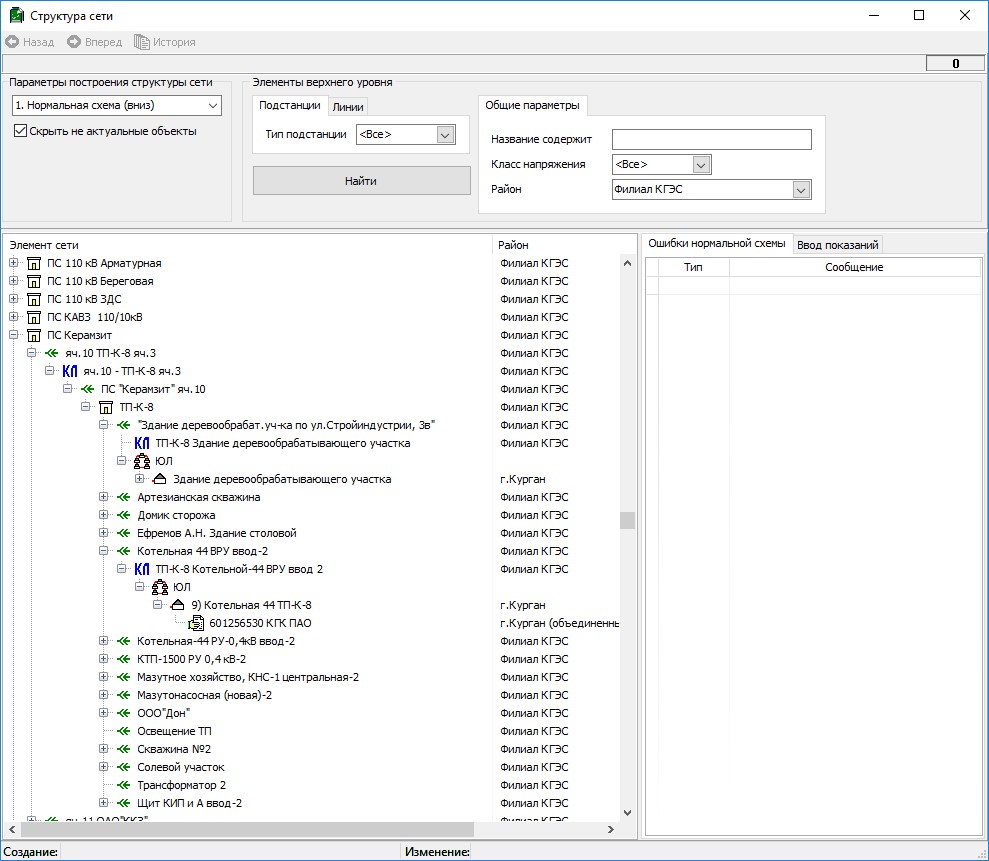The height and width of the screenshot is (861, 989).
Task: Click substation icon of ПС 110 кВ ЗДС
Action: (x=34, y=299)
